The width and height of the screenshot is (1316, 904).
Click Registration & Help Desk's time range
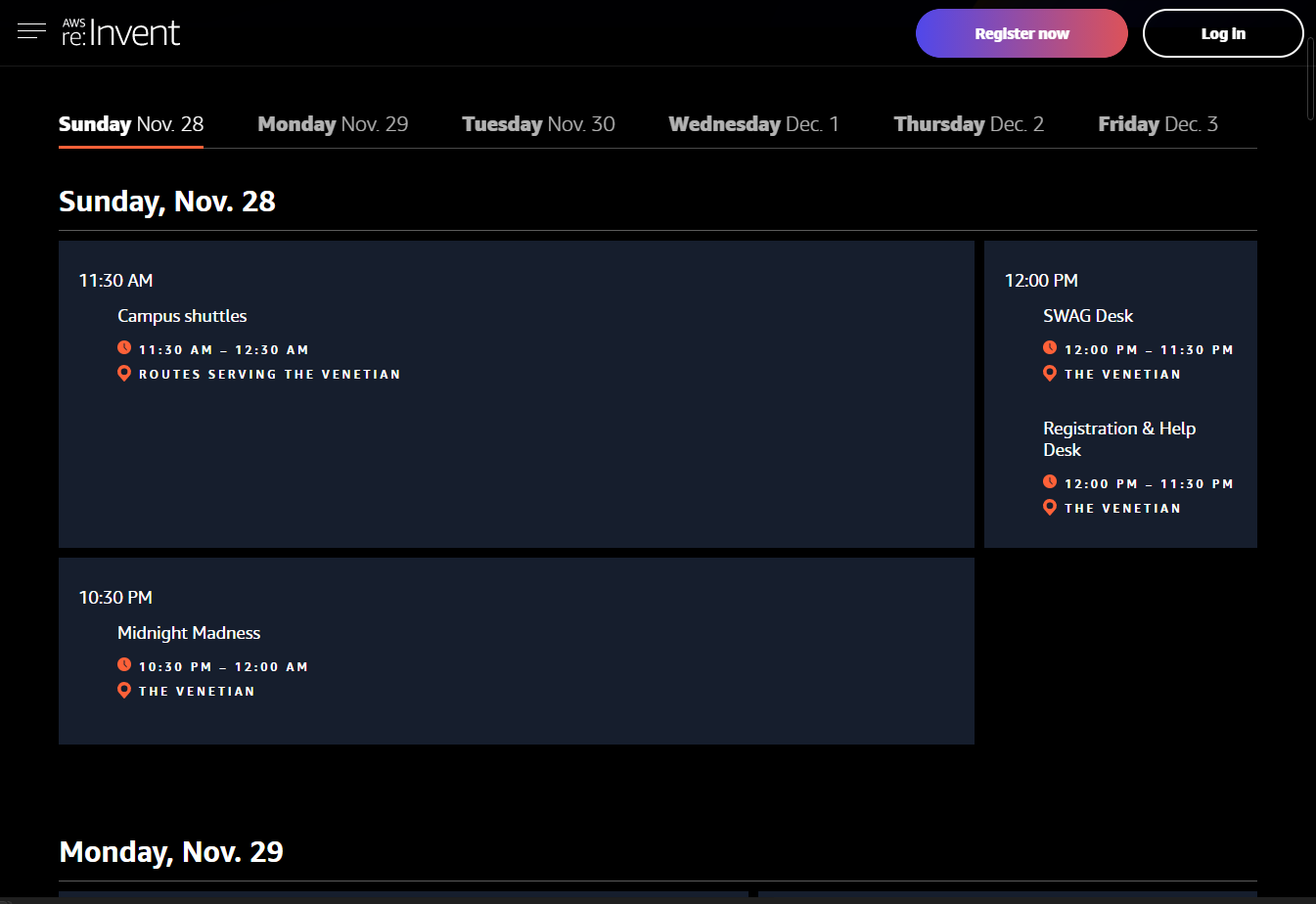pos(1149,484)
